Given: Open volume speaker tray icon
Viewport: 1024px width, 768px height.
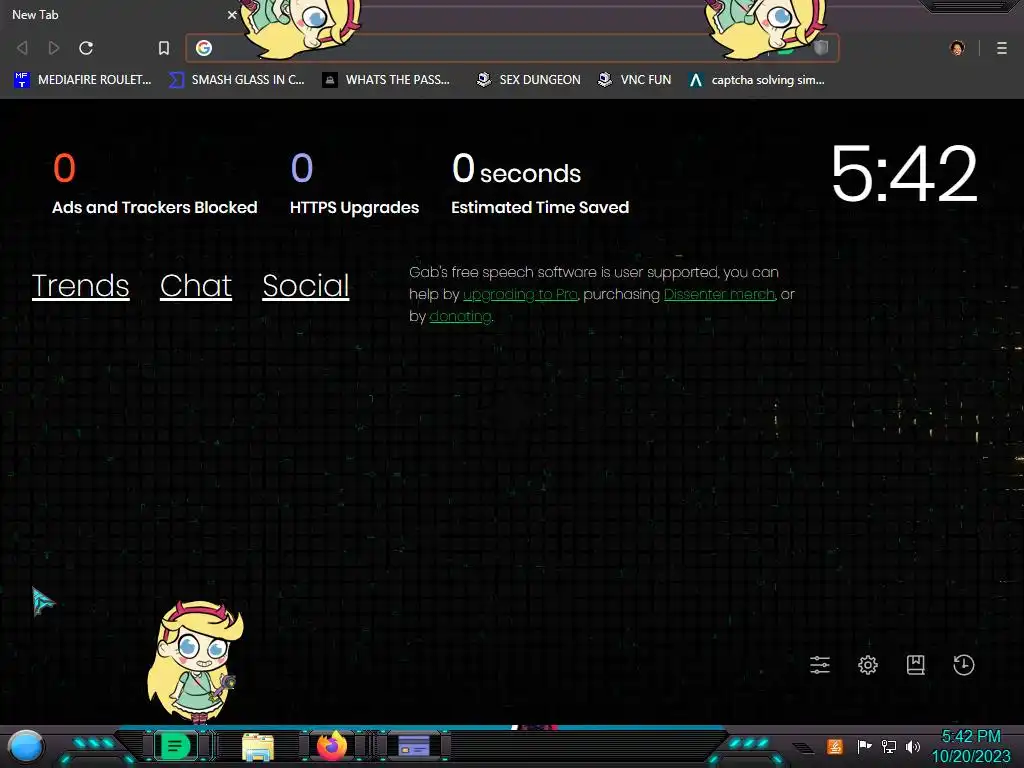Looking at the screenshot, I should click(913, 746).
